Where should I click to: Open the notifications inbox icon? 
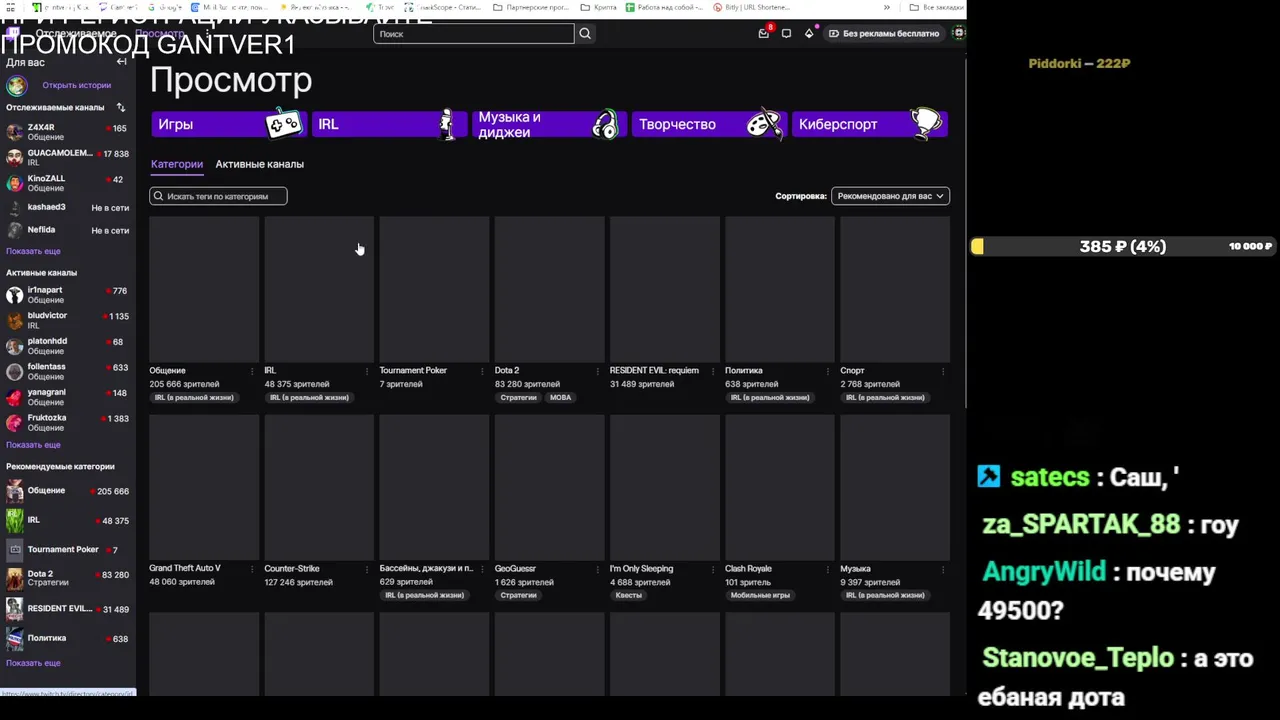coord(764,33)
